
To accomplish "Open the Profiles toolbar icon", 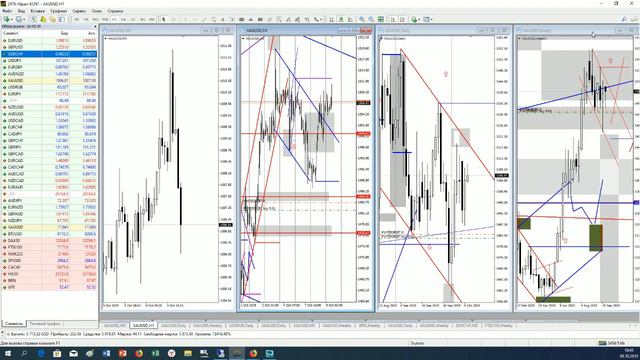I will coord(19,19).
